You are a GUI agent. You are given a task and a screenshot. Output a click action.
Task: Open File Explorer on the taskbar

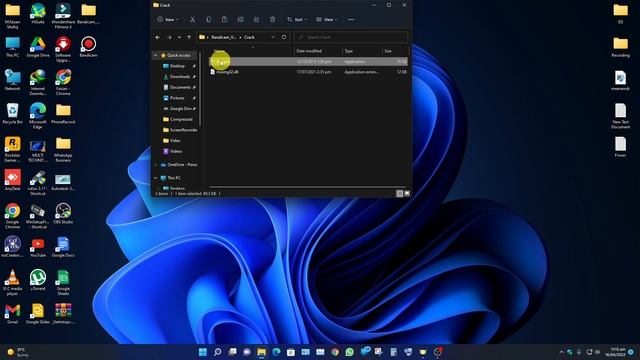tap(262, 352)
